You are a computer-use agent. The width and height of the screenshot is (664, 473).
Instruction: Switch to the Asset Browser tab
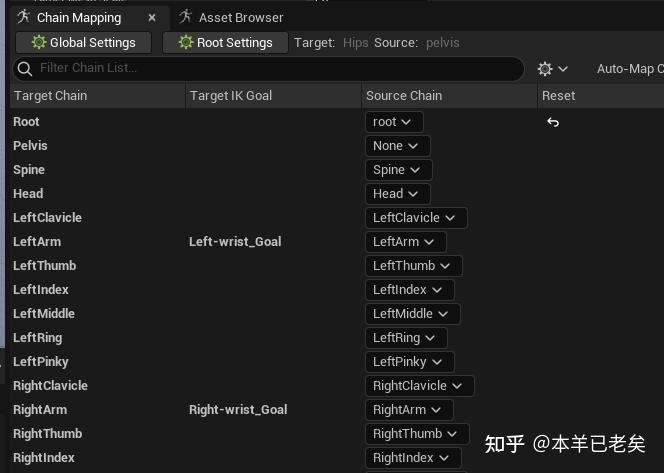240,17
